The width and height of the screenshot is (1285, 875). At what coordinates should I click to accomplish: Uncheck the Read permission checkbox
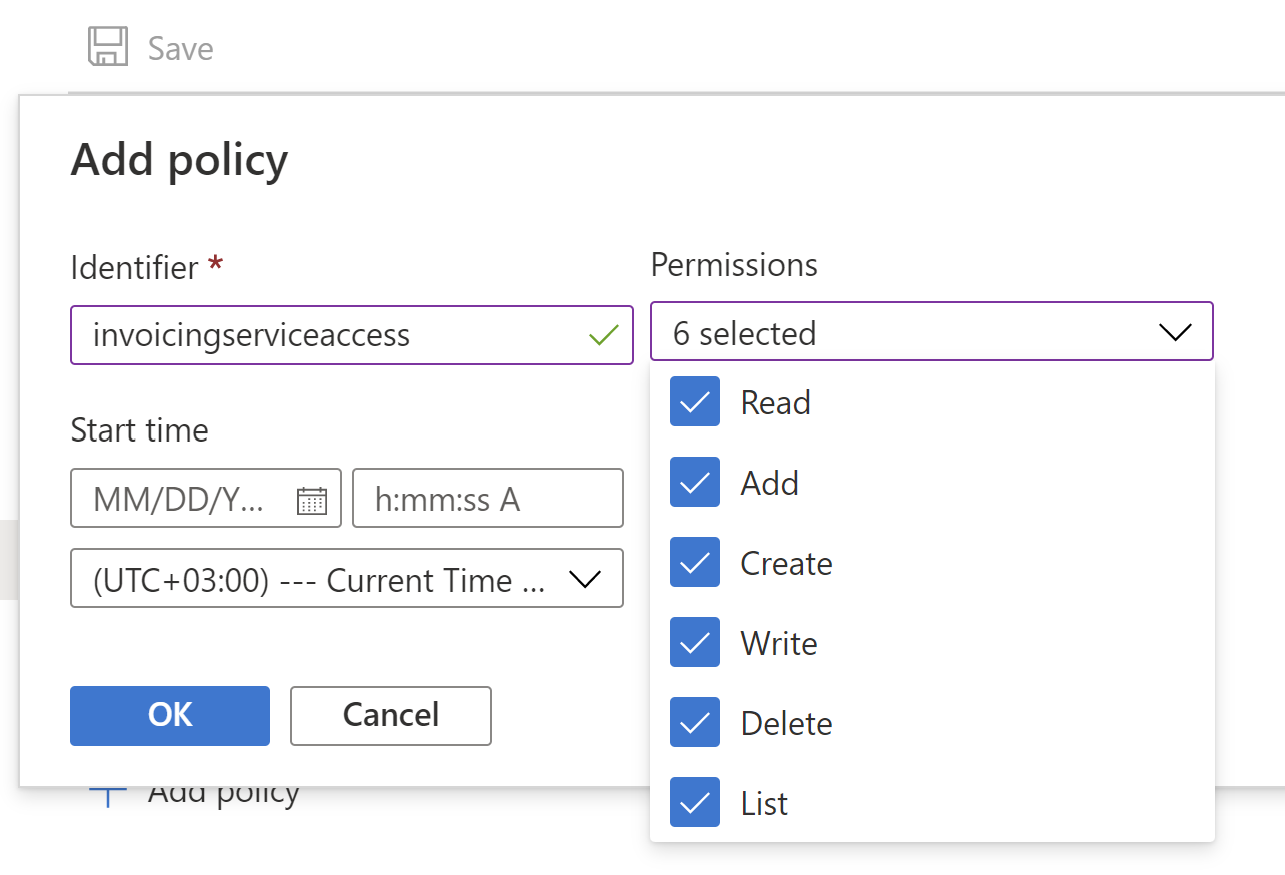(x=695, y=402)
